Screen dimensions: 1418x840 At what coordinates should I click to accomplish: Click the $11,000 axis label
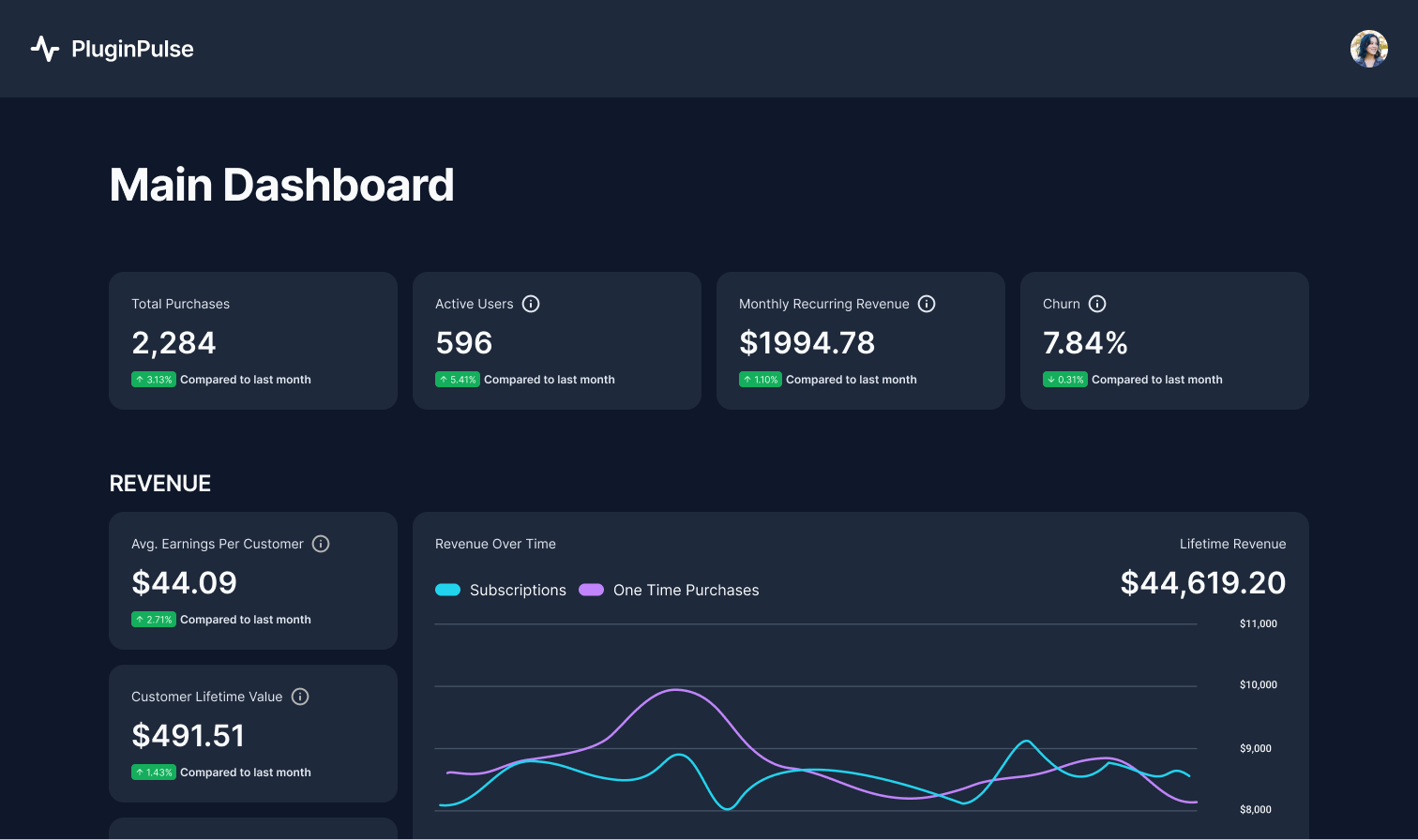[x=1259, y=623]
